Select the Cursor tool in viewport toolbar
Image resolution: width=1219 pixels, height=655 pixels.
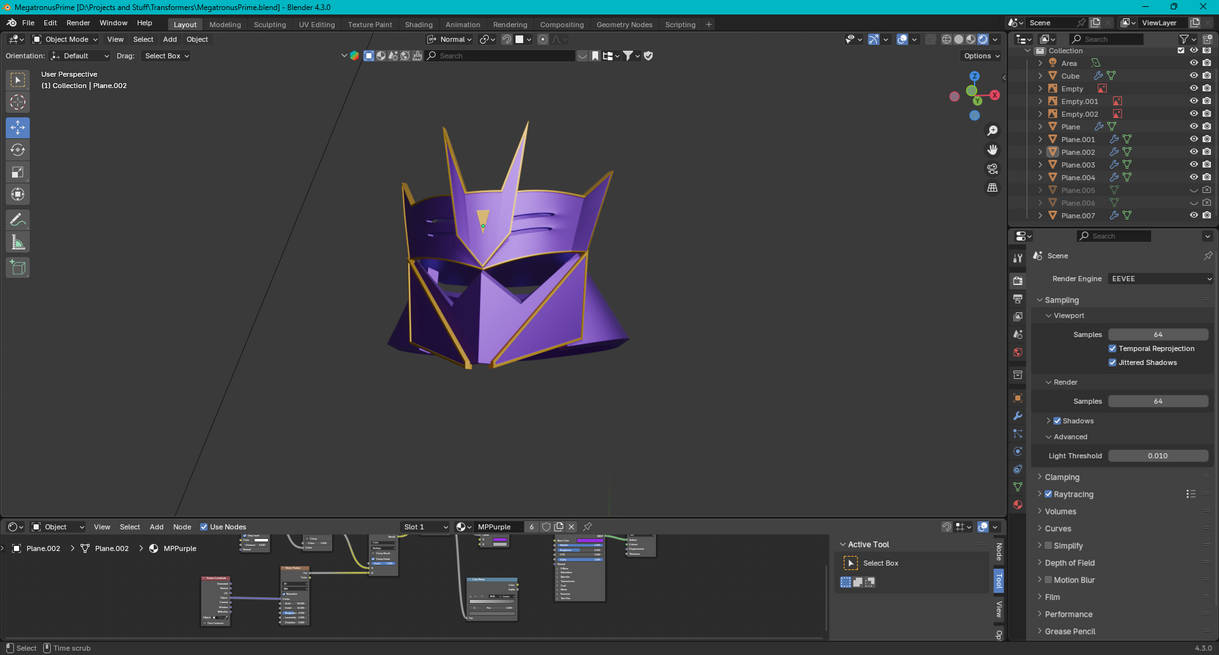pos(18,102)
